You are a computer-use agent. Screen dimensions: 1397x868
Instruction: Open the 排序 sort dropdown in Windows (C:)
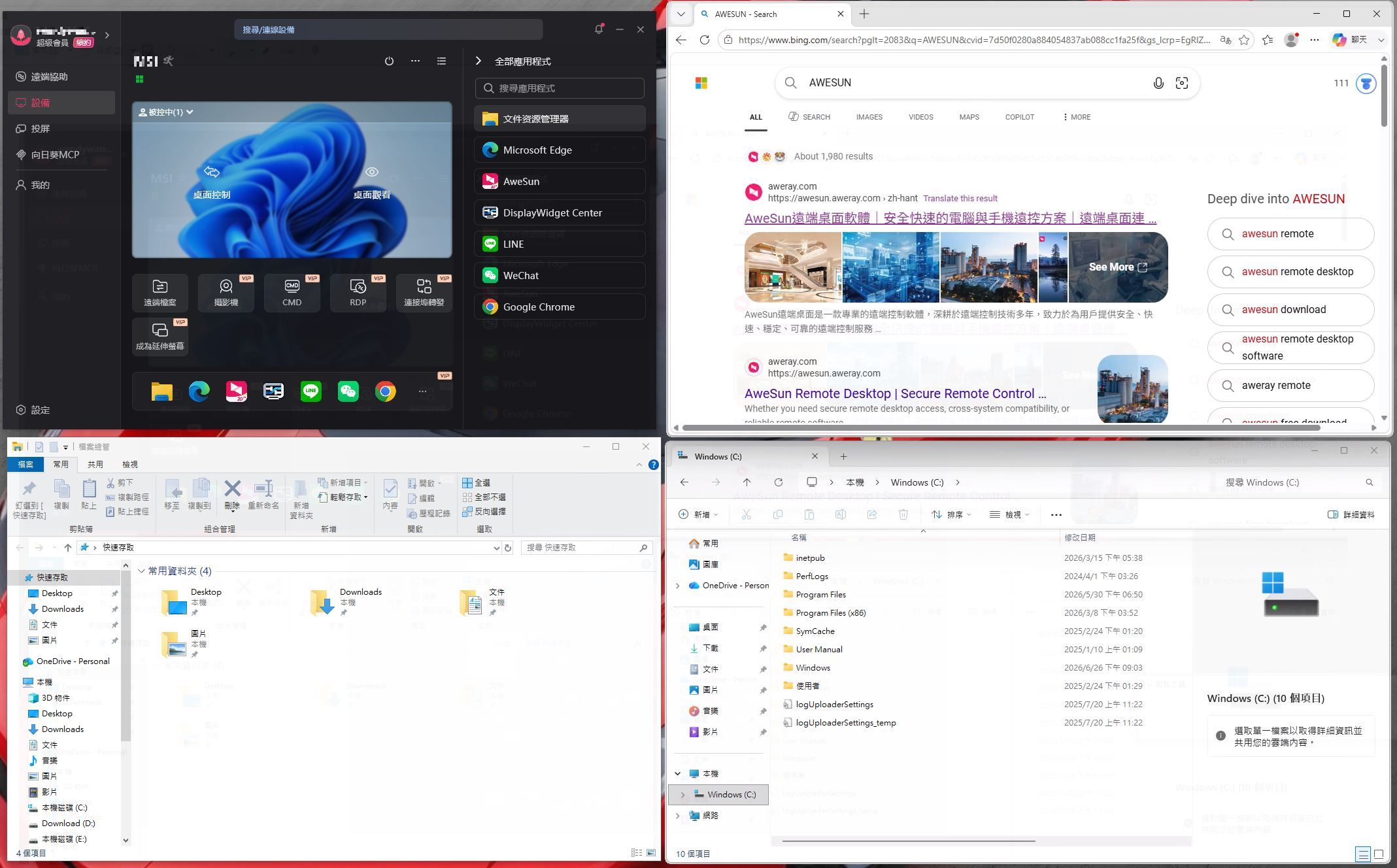pos(951,514)
